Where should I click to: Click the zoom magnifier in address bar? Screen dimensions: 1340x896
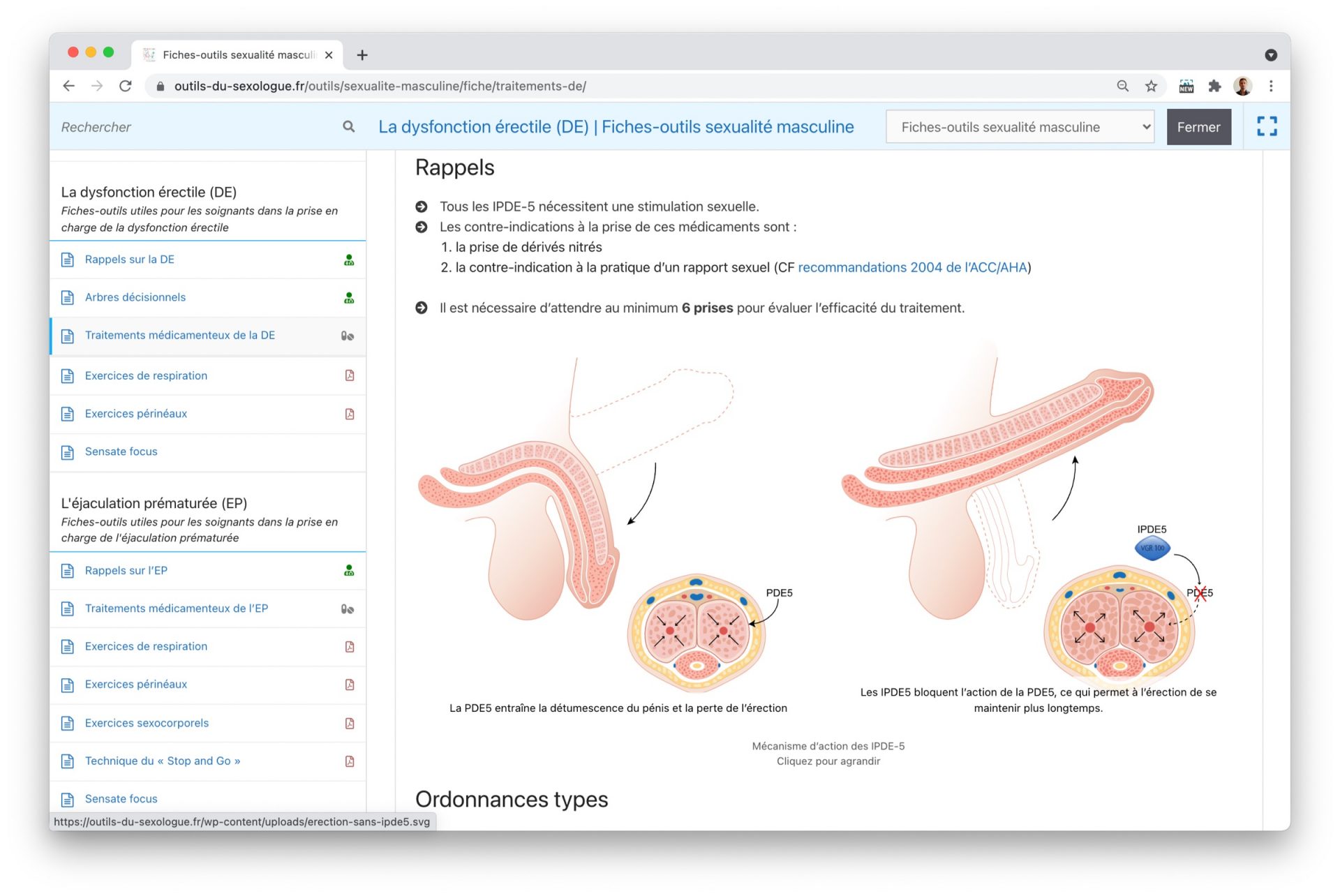pos(1122,86)
